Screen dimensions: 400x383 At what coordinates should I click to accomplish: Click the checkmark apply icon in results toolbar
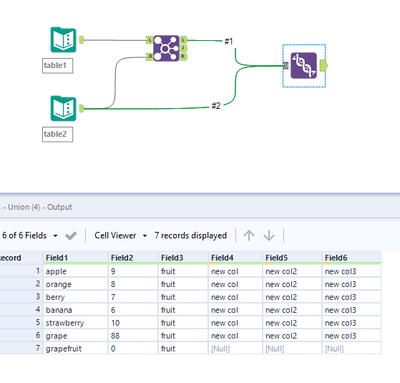pyautogui.click(x=71, y=236)
